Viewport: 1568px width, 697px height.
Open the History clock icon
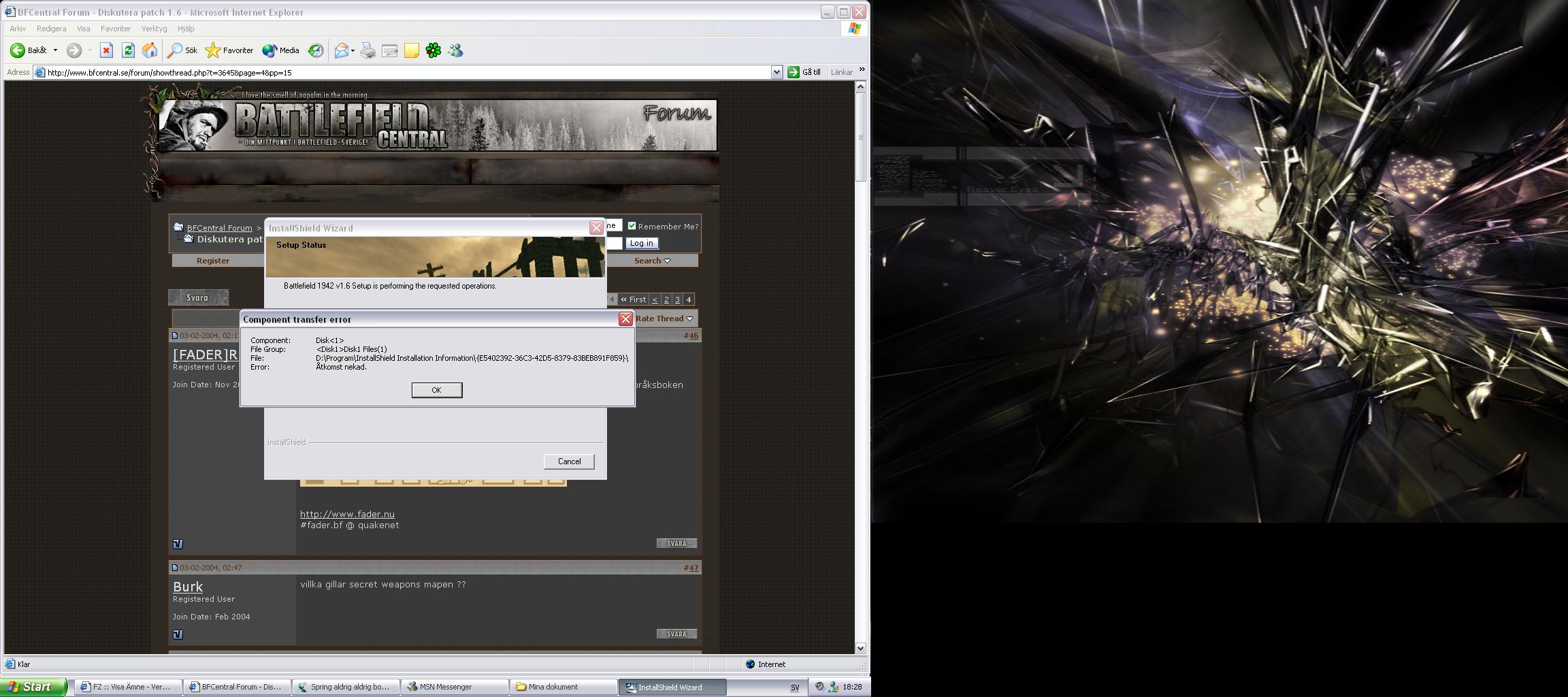[316, 50]
